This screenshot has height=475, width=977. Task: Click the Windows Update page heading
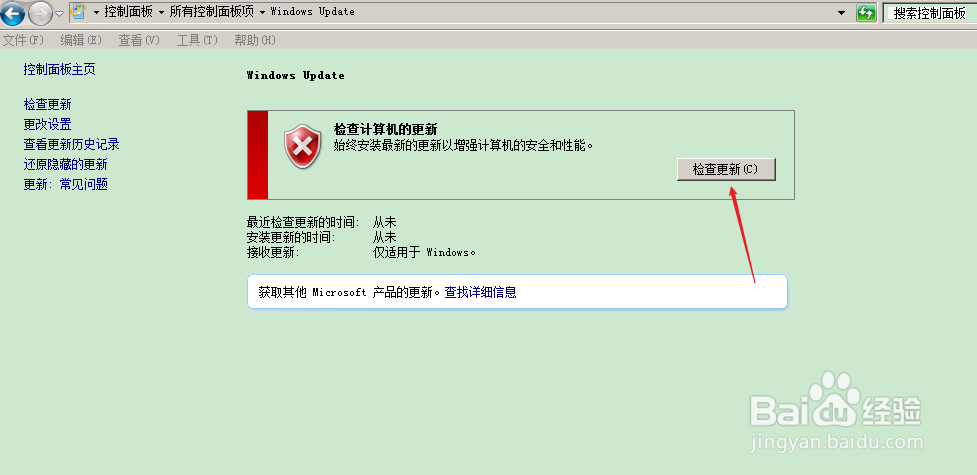pos(295,75)
